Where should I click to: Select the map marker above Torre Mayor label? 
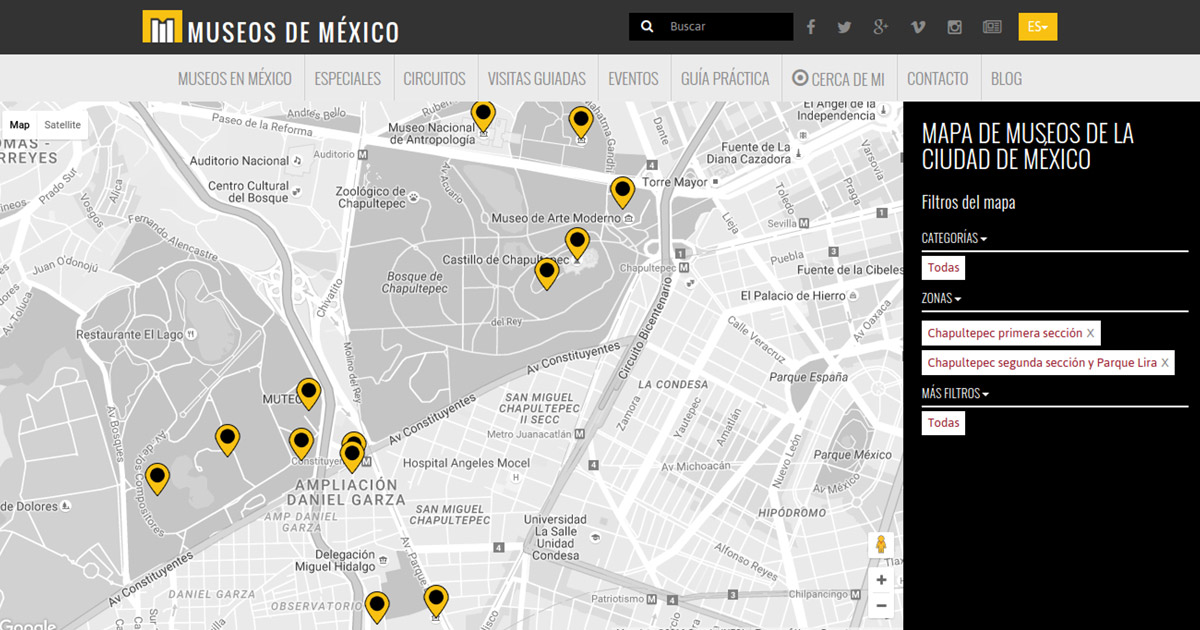coord(623,191)
